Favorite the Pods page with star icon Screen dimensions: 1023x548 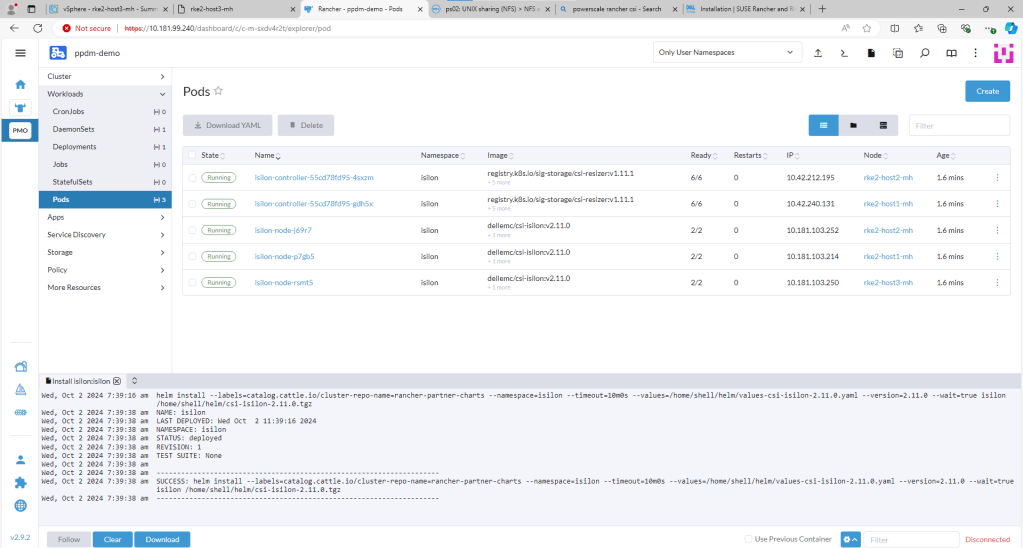point(218,91)
